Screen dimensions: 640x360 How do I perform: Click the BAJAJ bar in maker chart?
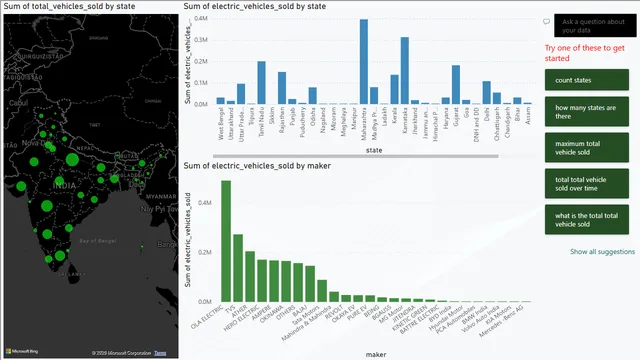(x=310, y=284)
